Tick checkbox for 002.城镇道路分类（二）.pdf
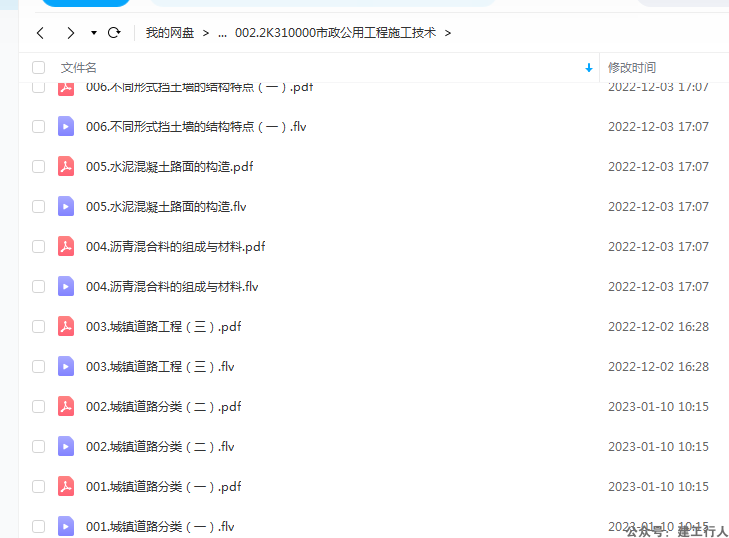729x538 pixels. coord(39,406)
